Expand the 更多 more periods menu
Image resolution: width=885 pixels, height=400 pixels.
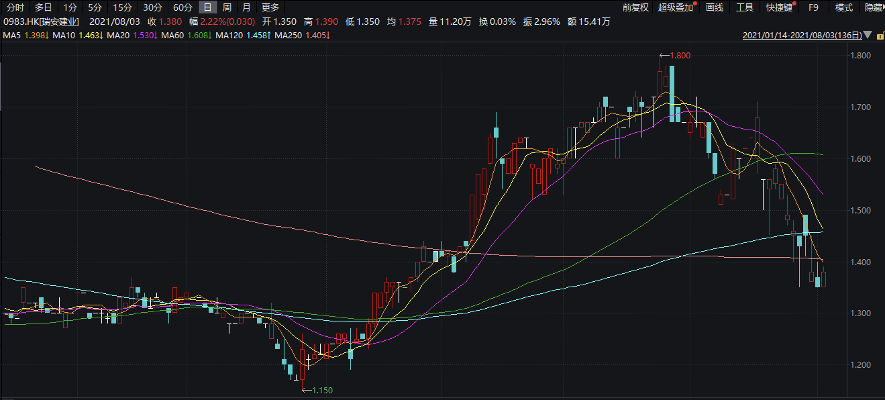click(x=270, y=7)
